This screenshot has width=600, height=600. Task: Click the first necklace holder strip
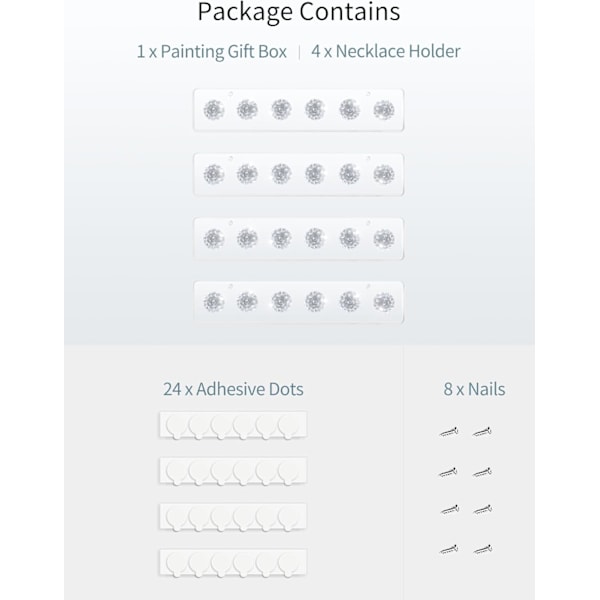[298, 110]
